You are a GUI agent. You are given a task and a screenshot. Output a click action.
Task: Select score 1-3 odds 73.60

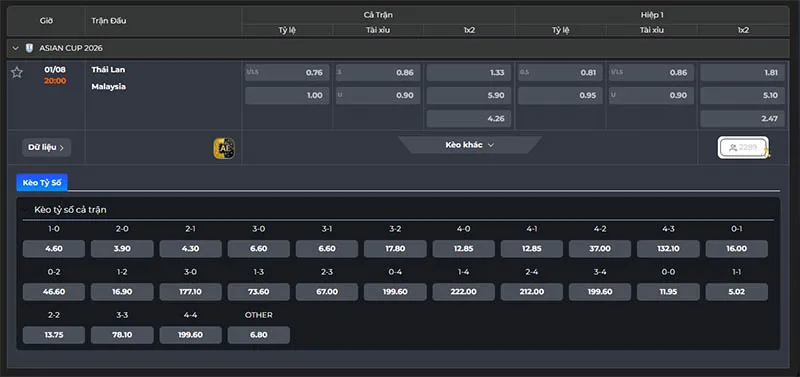[x=259, y=292]
